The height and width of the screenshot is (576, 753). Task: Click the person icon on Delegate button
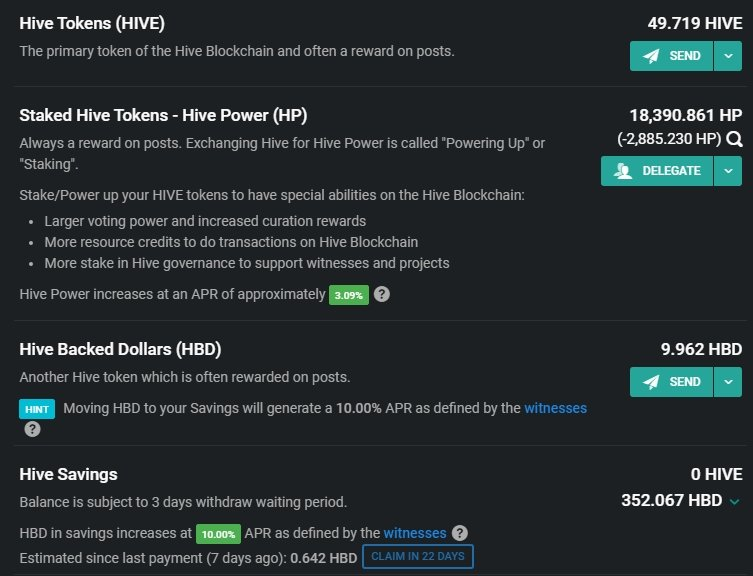click(x=623, y=171)
